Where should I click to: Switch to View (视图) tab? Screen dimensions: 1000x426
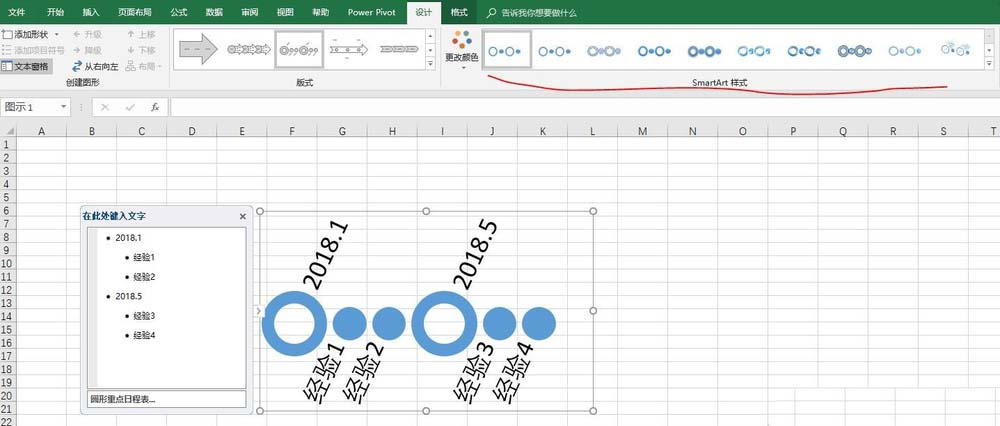(285, 12)
